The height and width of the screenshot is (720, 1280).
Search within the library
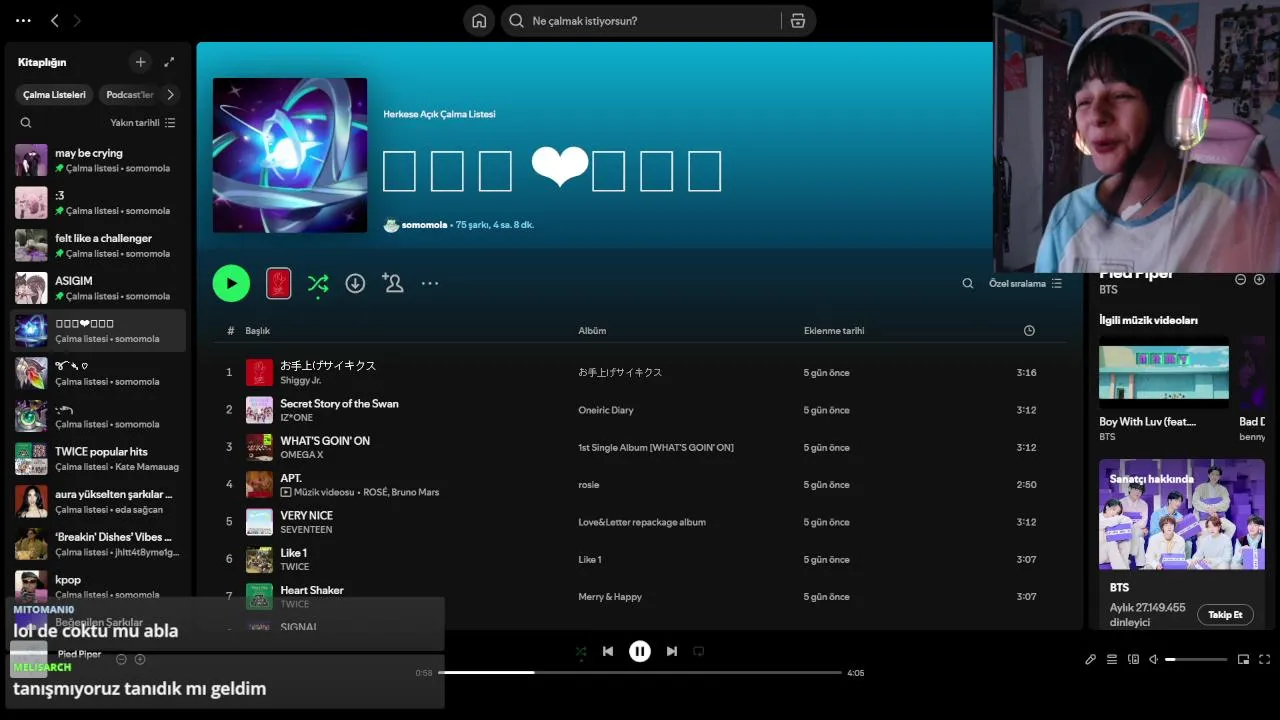(x=26, y=123)
